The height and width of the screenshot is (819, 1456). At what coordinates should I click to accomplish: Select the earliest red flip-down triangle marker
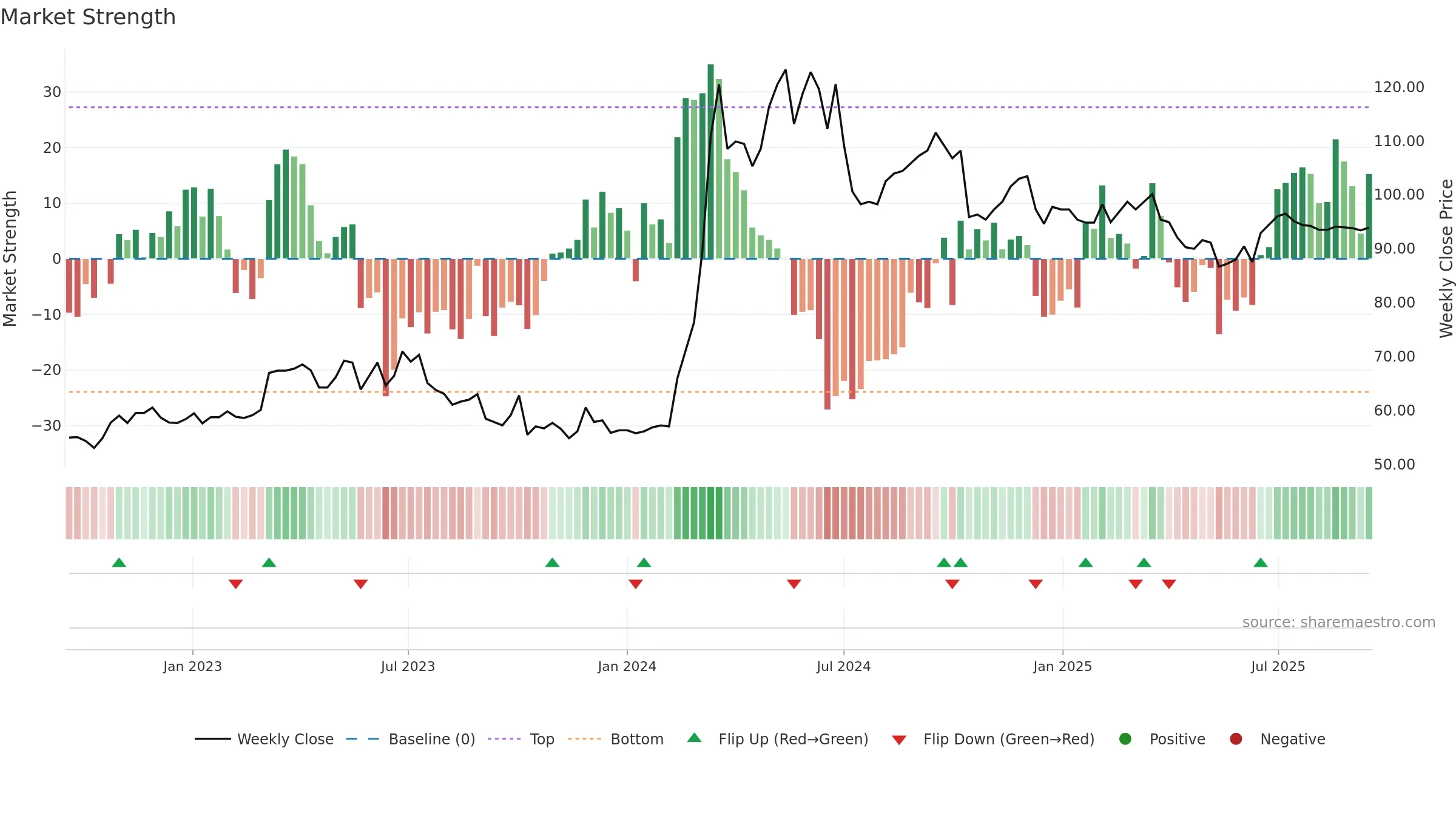pos(236,584)
